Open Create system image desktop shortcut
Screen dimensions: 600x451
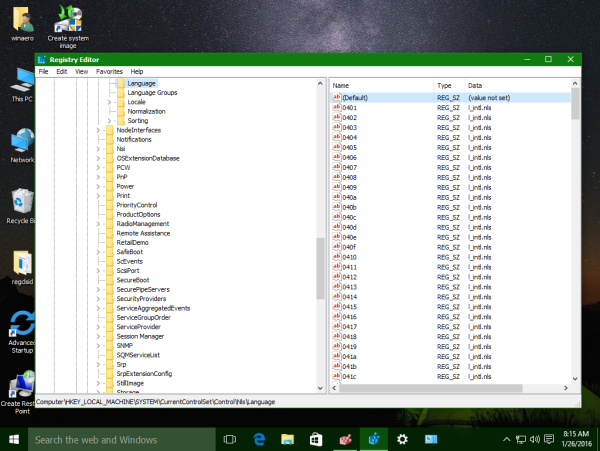(68, 27)
